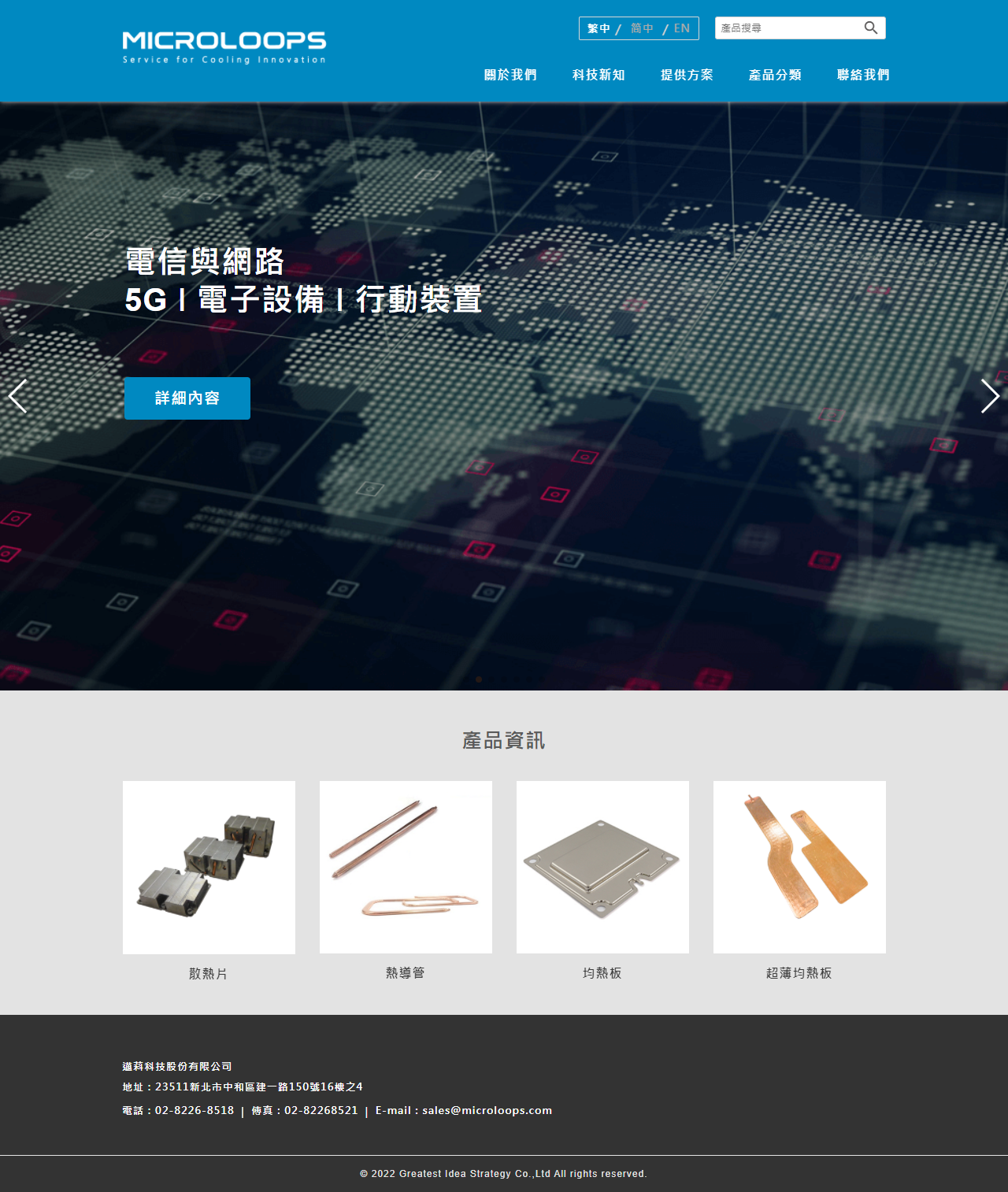Click the search magnifier icon
The width and height of the screenshot is (1008, 1192).
click(x=870, y=28)
